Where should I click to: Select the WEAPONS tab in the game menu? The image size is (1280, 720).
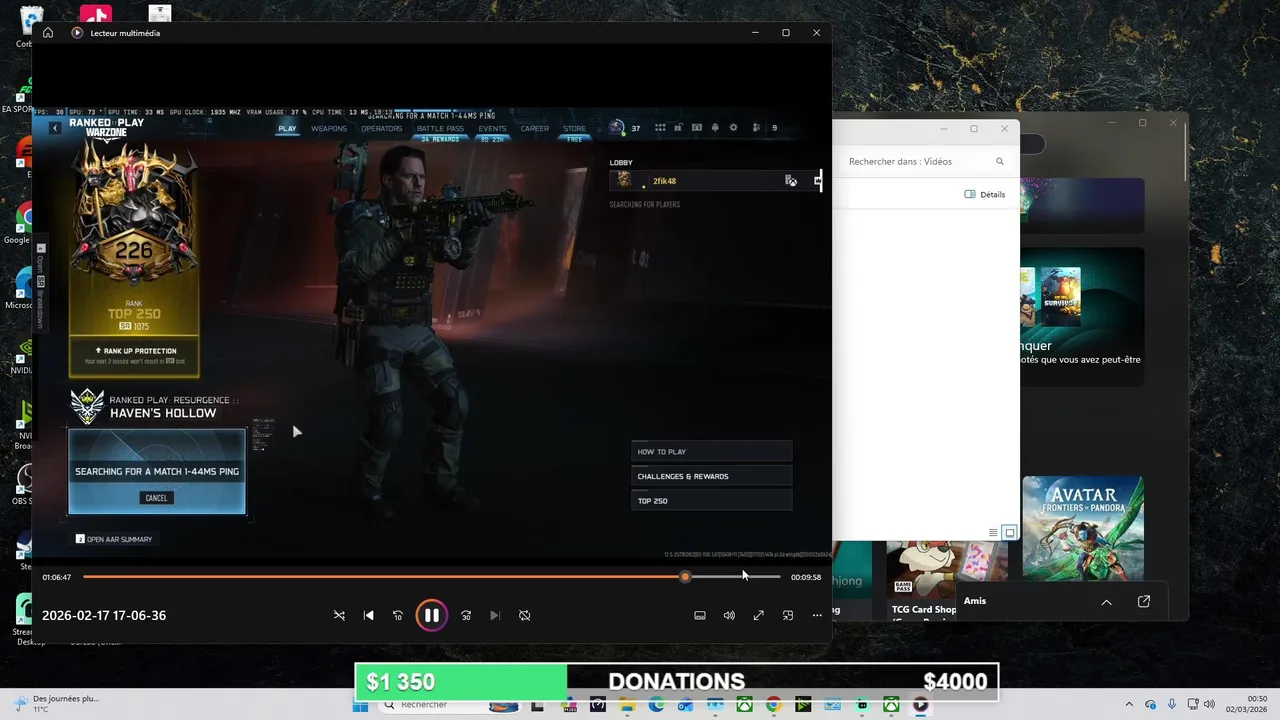(x=329, y=128)
